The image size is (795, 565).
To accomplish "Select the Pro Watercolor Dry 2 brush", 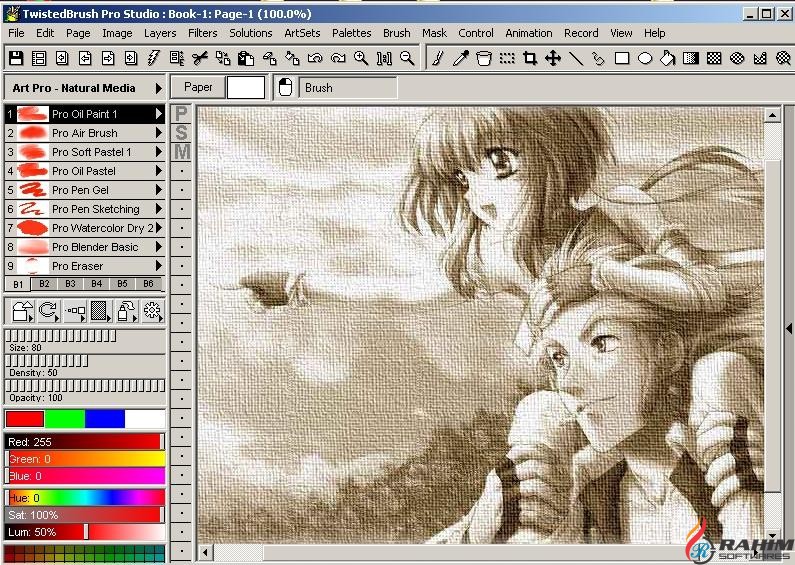I will (x=85, y=228).
